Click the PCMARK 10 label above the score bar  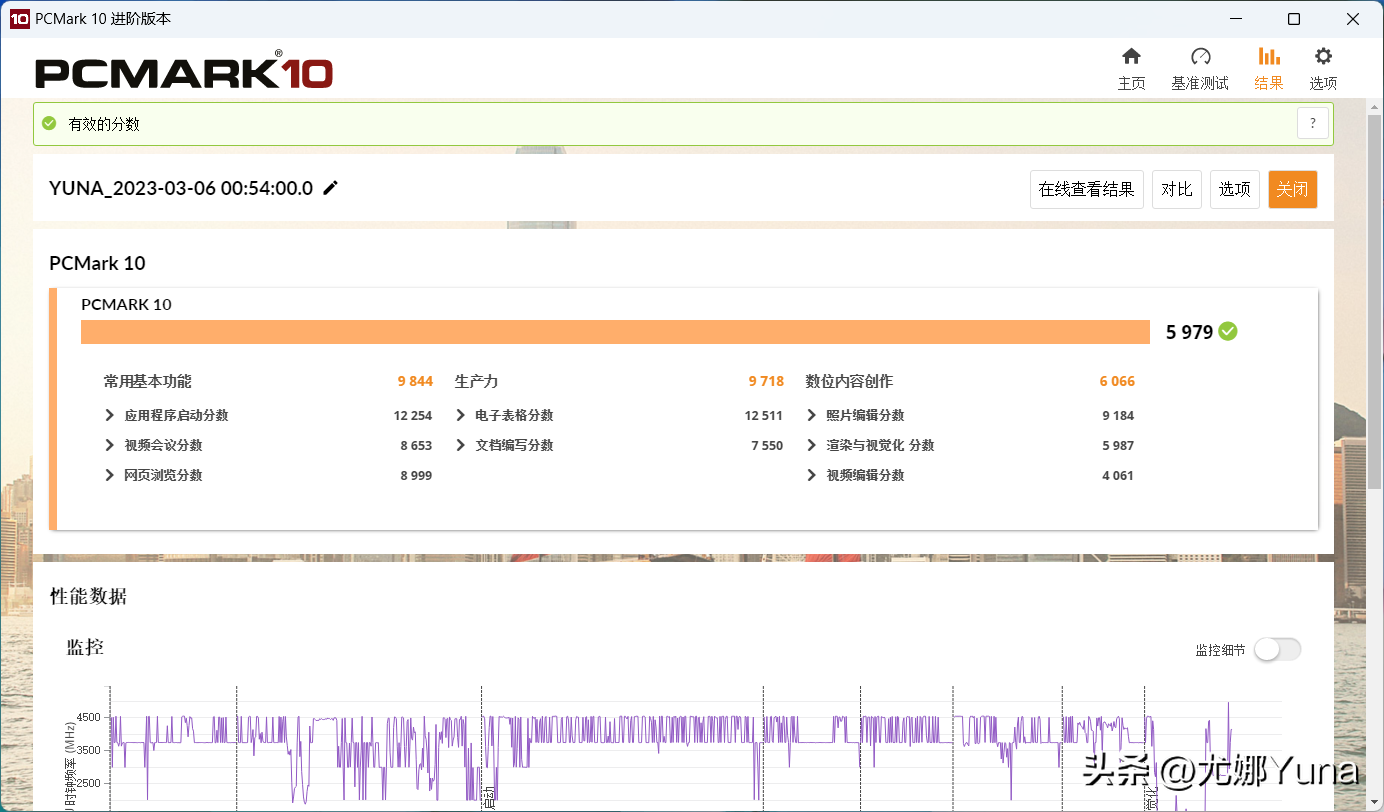(x=126, y=304)
